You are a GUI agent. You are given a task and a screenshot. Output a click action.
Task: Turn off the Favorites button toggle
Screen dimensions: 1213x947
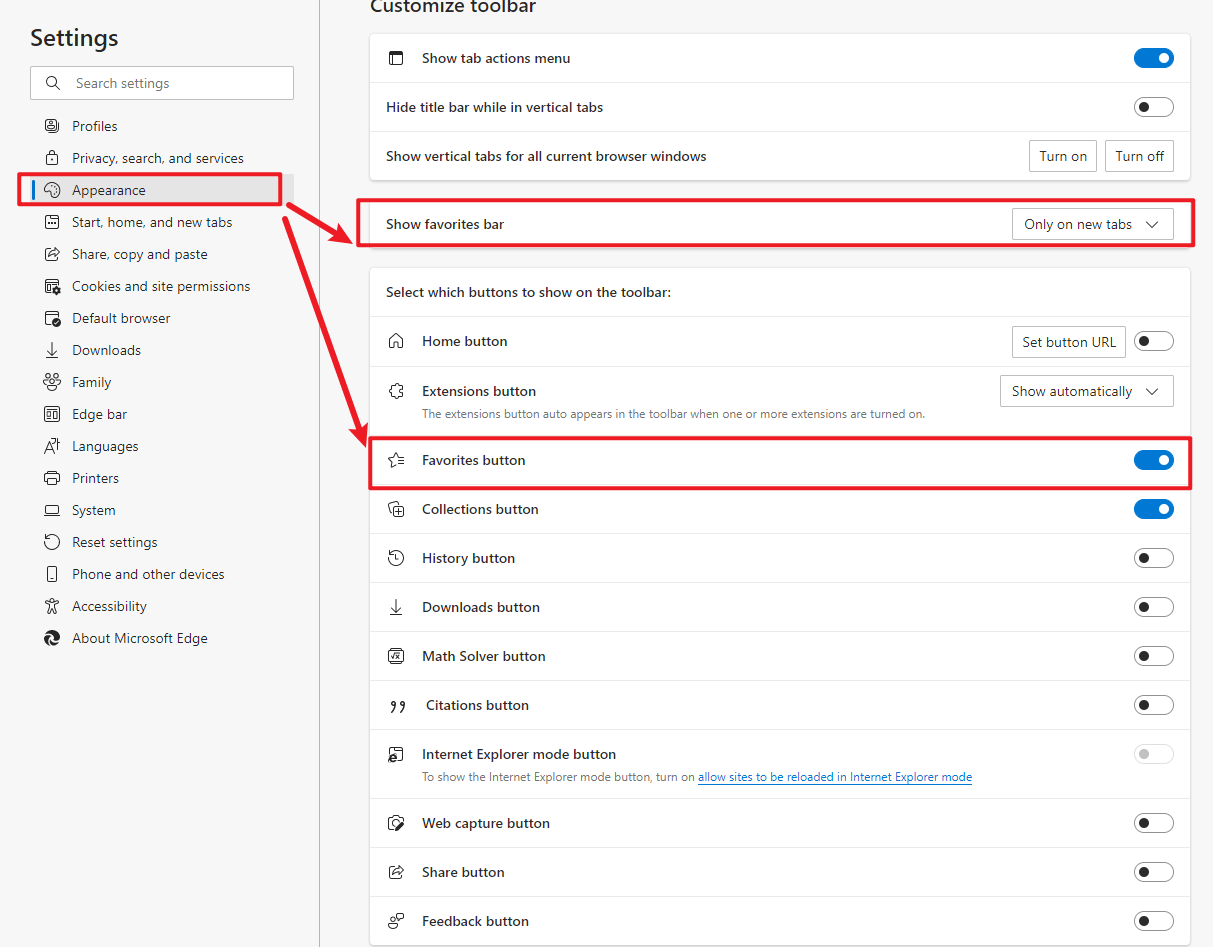pos(1154,460)
